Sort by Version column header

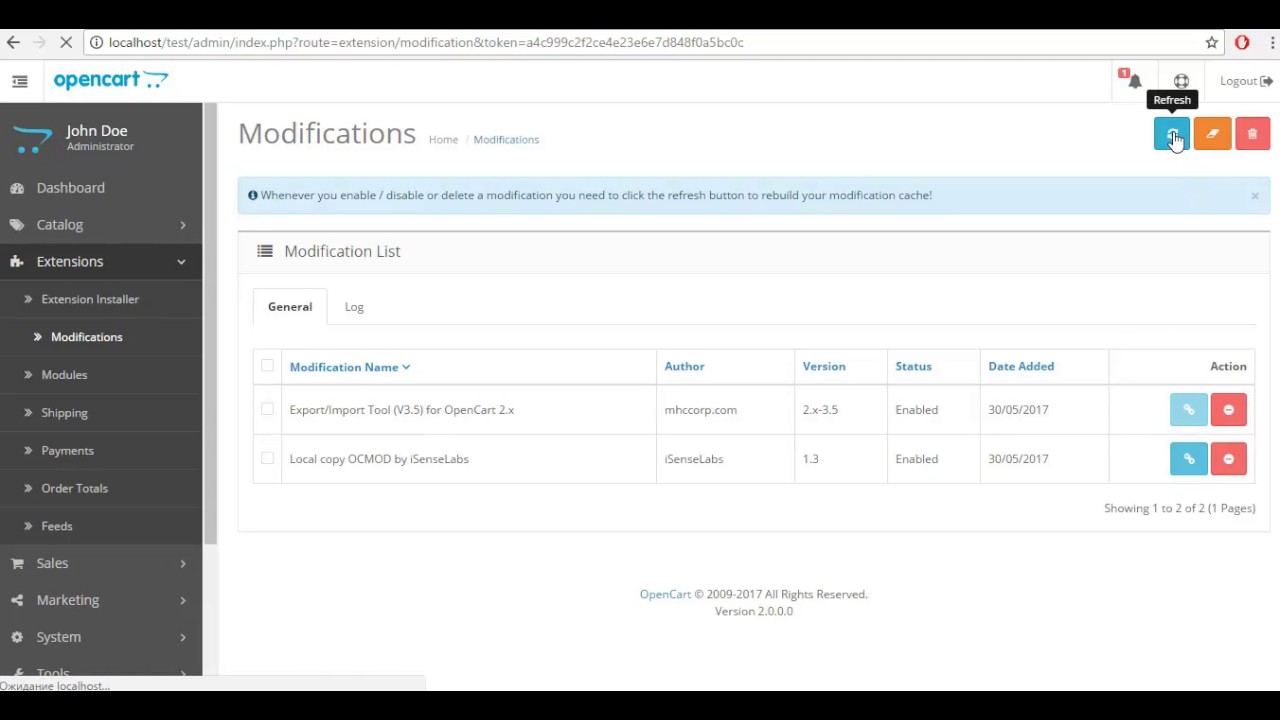coord(824,366)
